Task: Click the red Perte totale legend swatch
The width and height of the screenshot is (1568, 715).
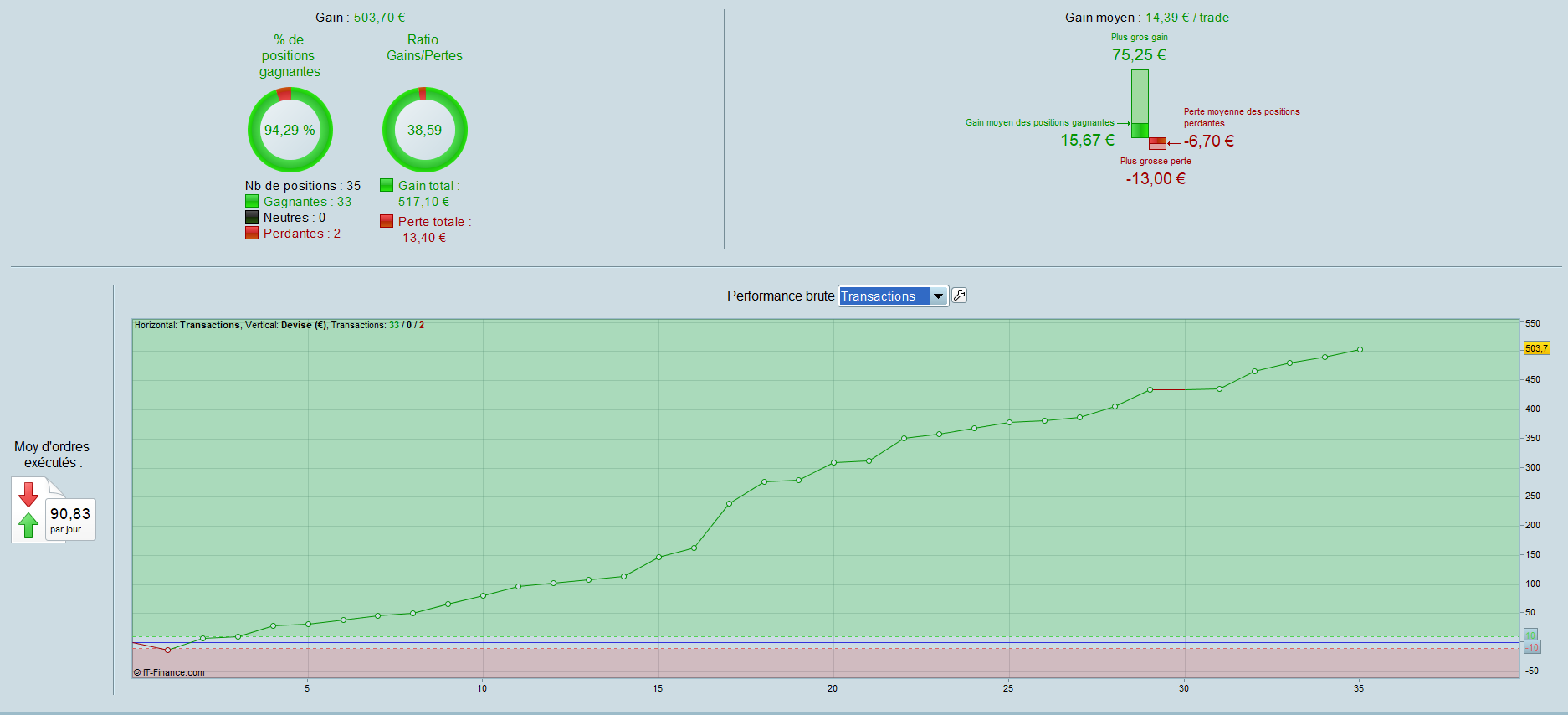Action: coord(387,221)
